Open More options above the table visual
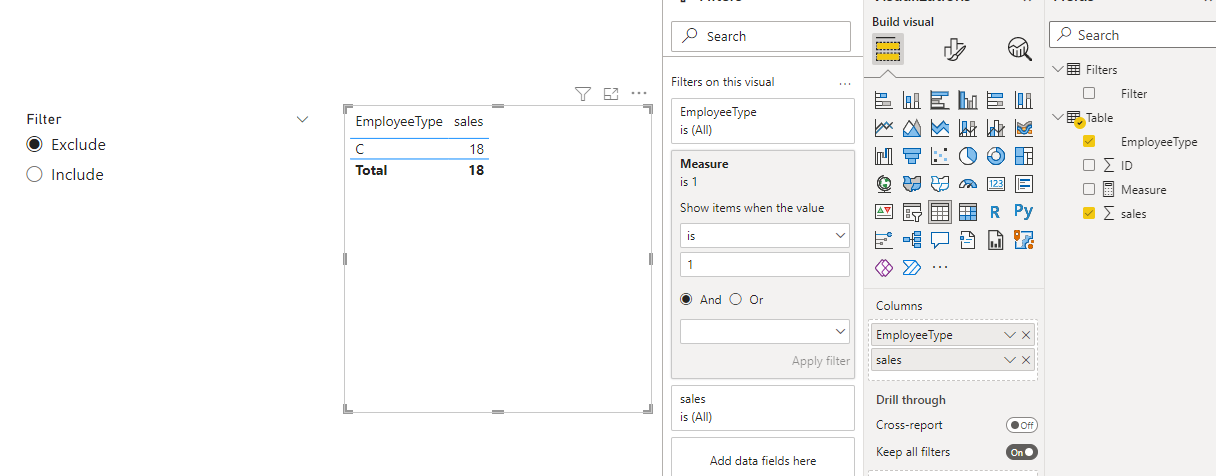Screen dimensions: 1216x476 (x=640, y=93)
